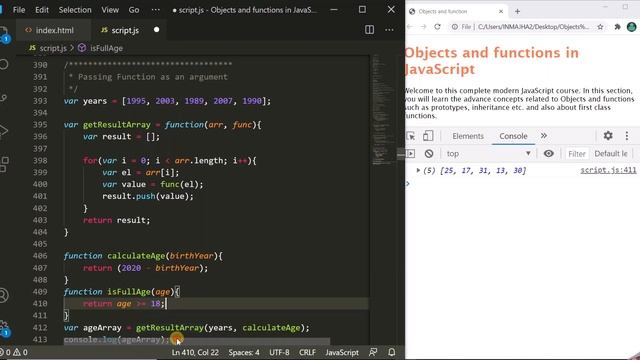Open the Accounts icon in activity bar
The image size is (640, 360).
3,296
